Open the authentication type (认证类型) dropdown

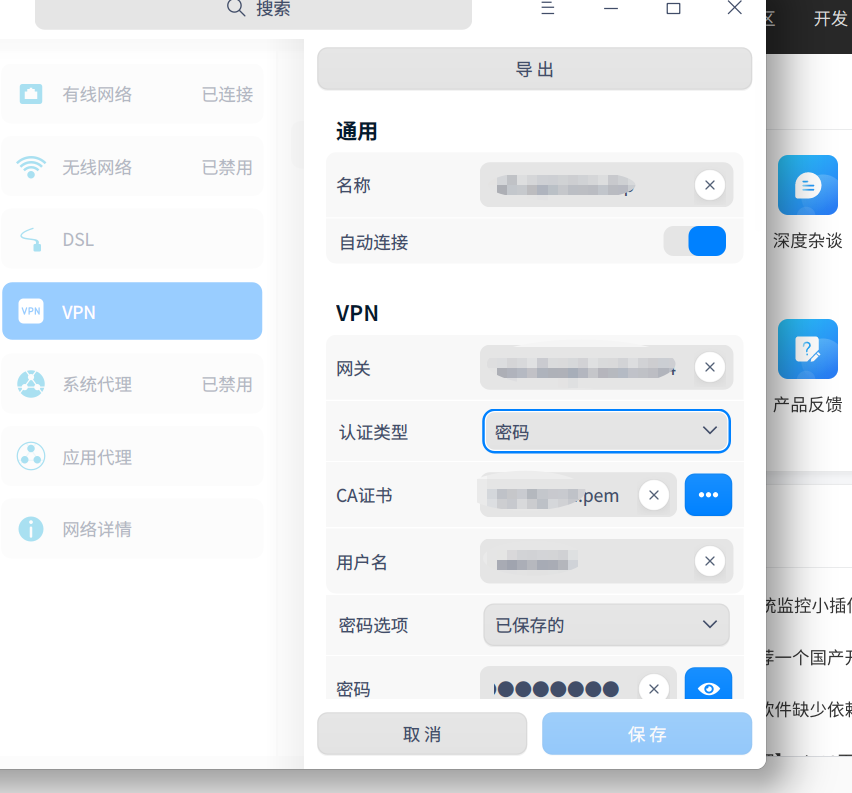click(x=606, y=432)
